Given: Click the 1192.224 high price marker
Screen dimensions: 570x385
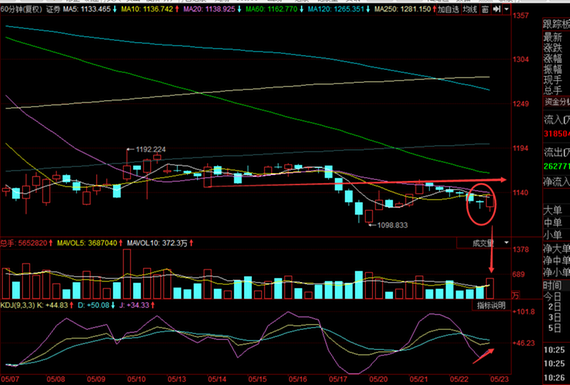Looking at the screenshot, I should 150,149.
